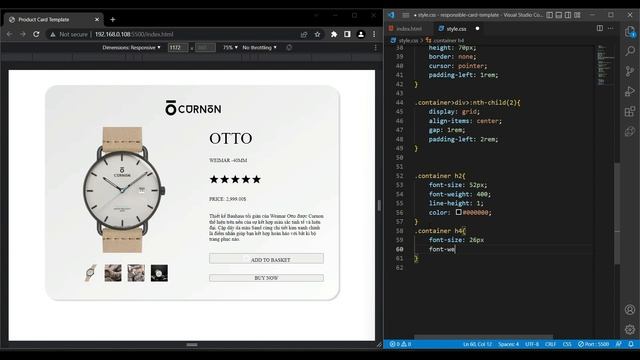This screenshot has height=360, width=640.
Task: Open the Search view in VS Code
Action: click(630, 51)
